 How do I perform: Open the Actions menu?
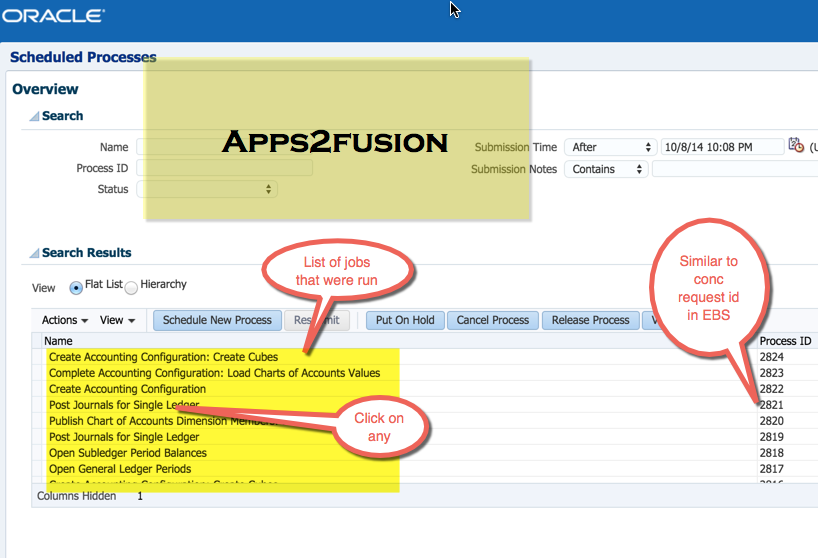pos(65,320)
